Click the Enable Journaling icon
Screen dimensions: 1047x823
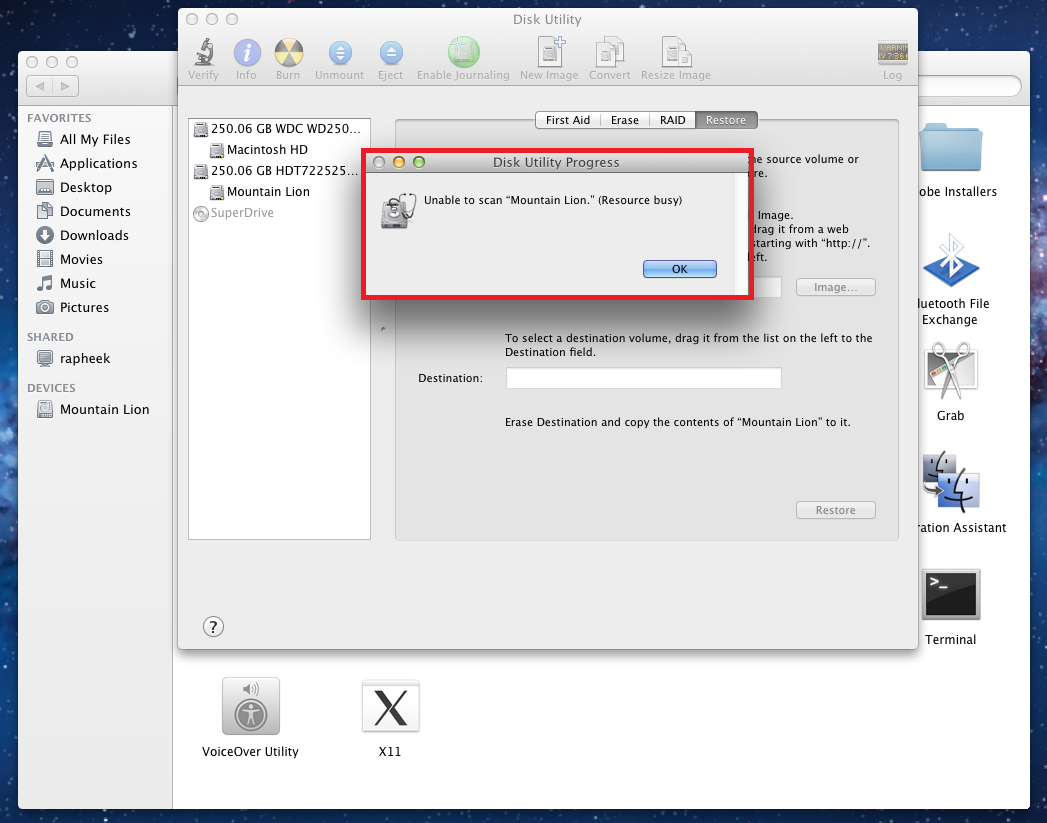tap(463, 52)
